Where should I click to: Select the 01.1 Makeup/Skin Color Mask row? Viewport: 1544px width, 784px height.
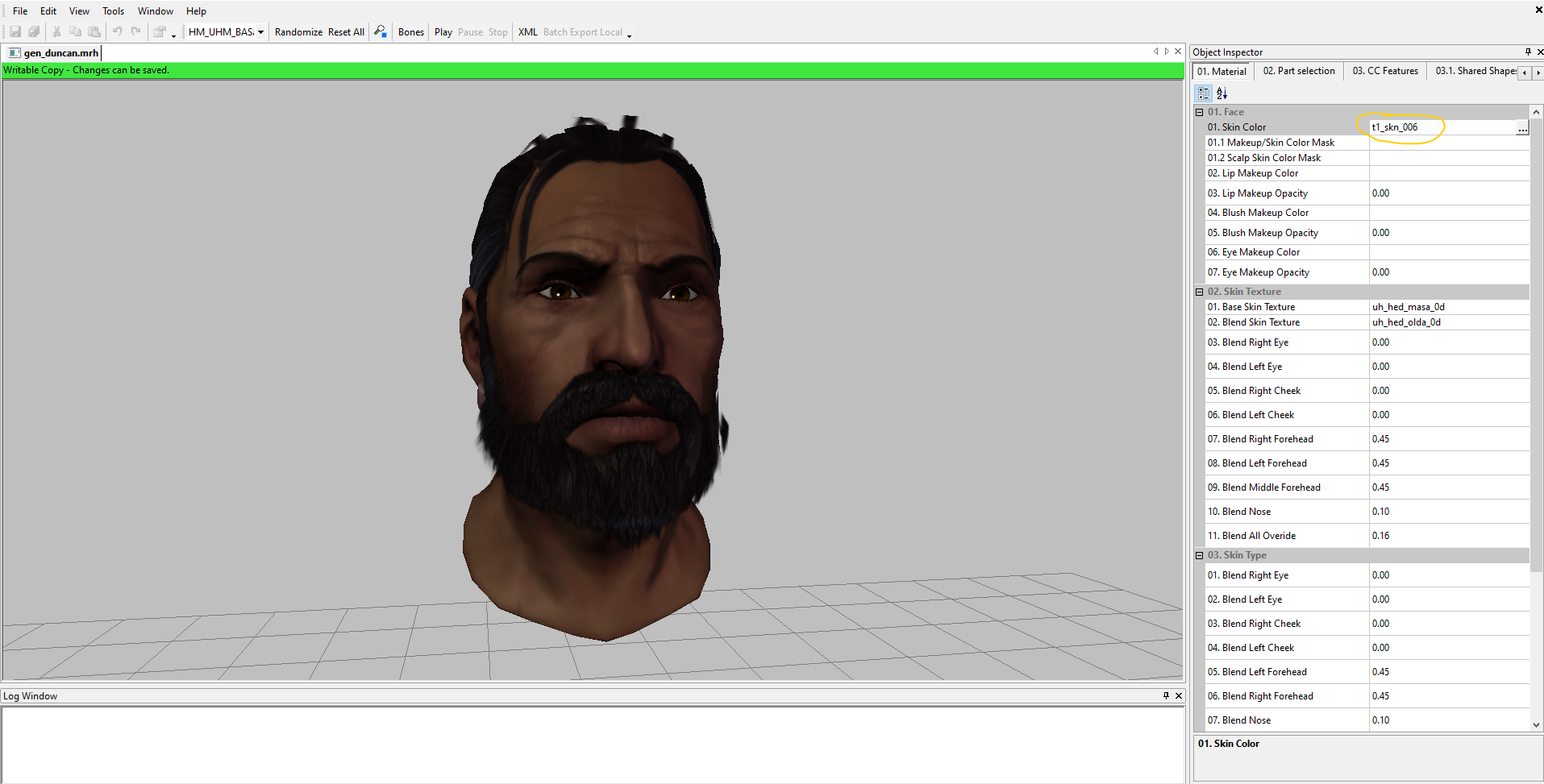coord(1367,143)
